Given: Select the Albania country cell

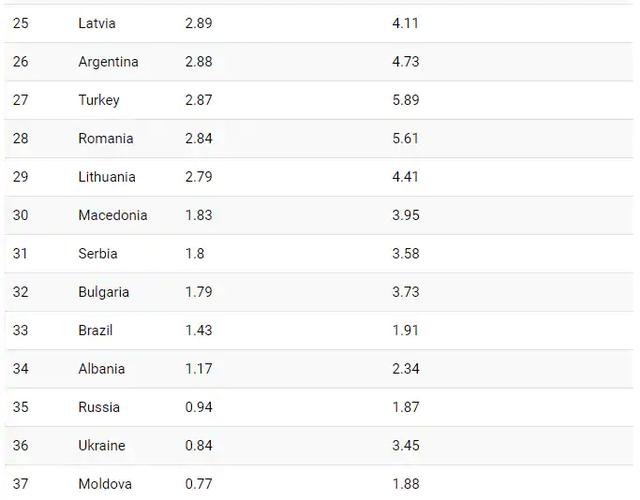Looking at the screenshot, I should (x=102, y=369).
